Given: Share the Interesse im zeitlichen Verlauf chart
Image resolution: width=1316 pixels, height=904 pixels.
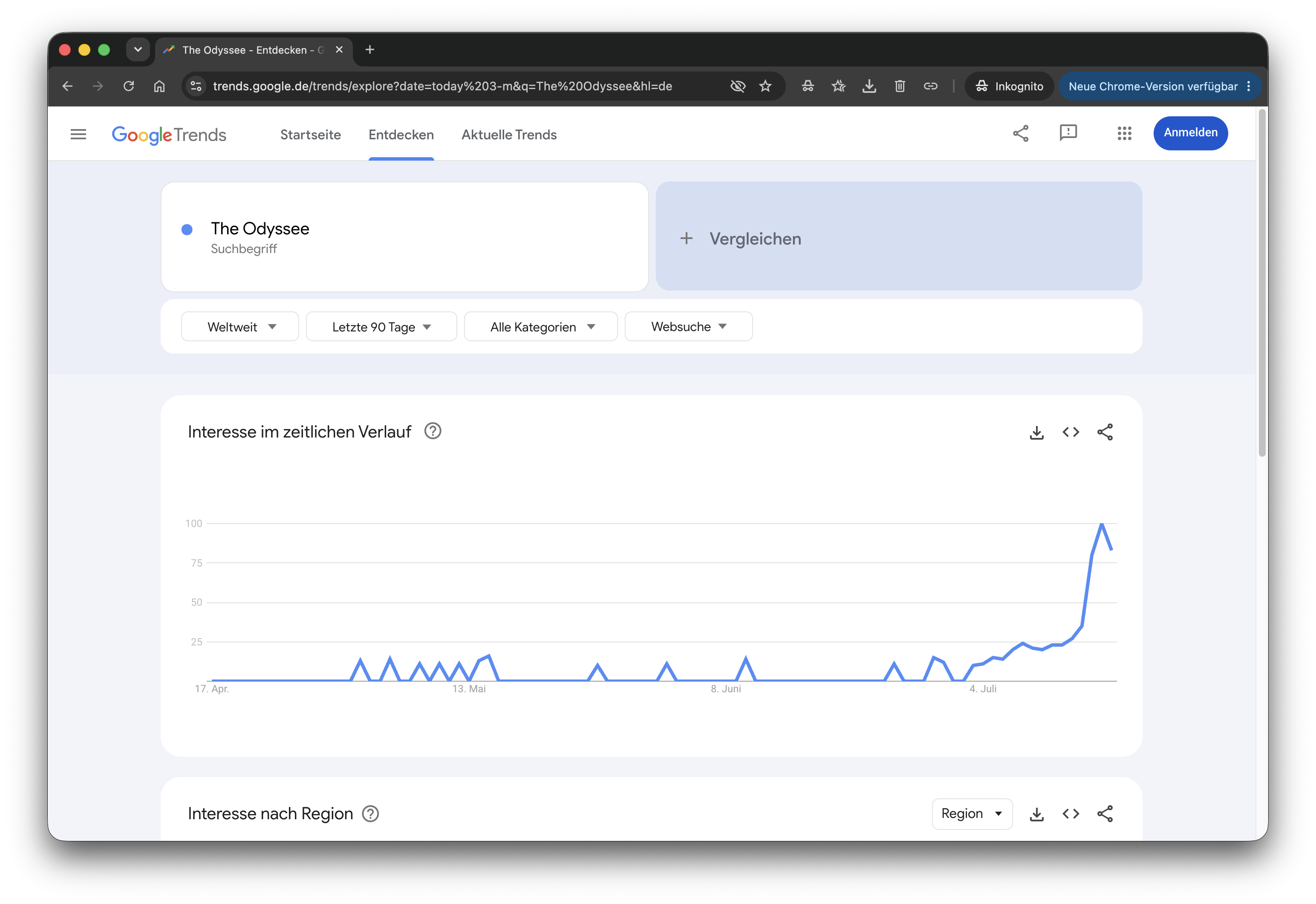Looking at the screenshot, I should (1105, 433).
